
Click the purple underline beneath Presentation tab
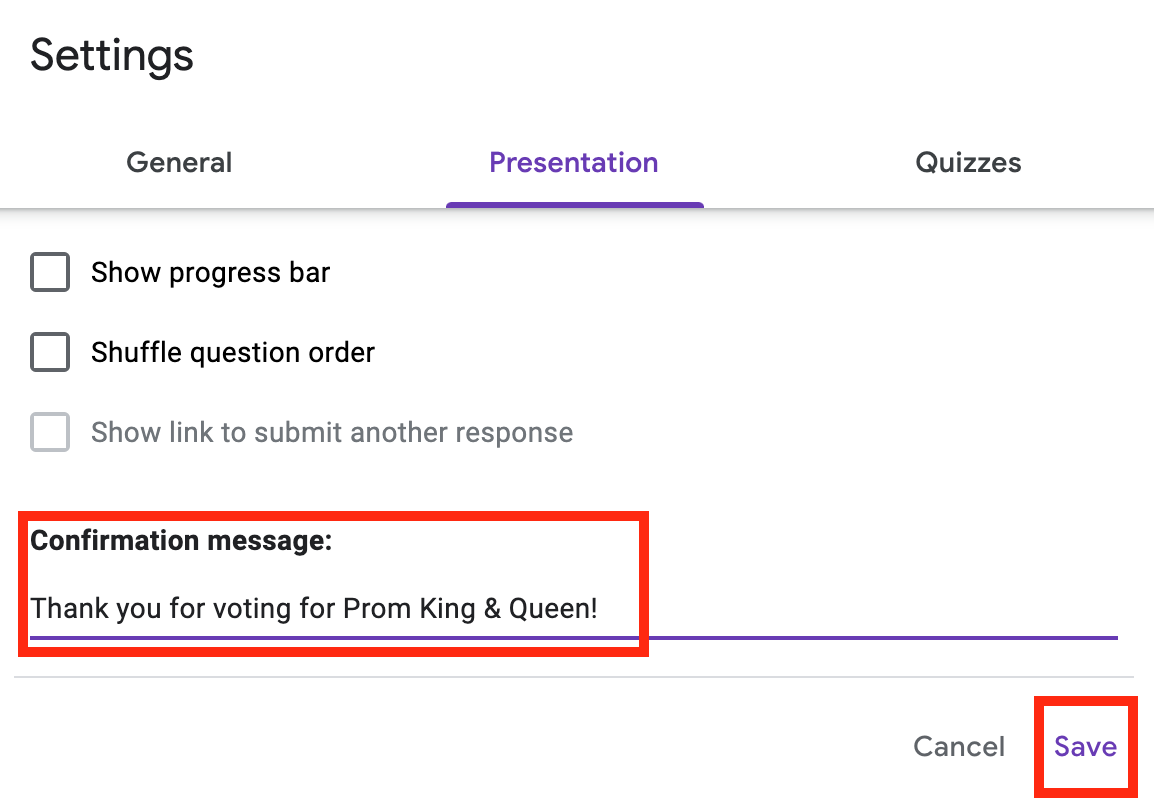pyautogui.click(x=574, y=205)
